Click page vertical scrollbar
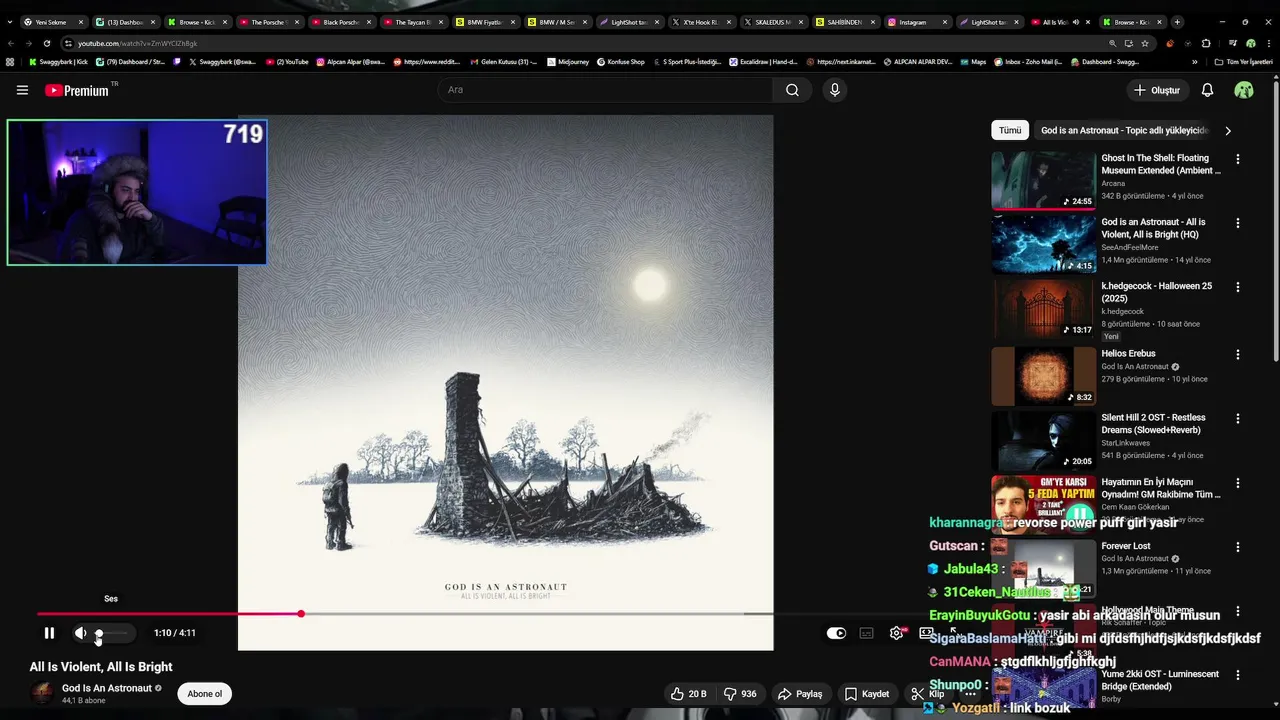This screenshot has width=1280, height=720. (1275, 220)
